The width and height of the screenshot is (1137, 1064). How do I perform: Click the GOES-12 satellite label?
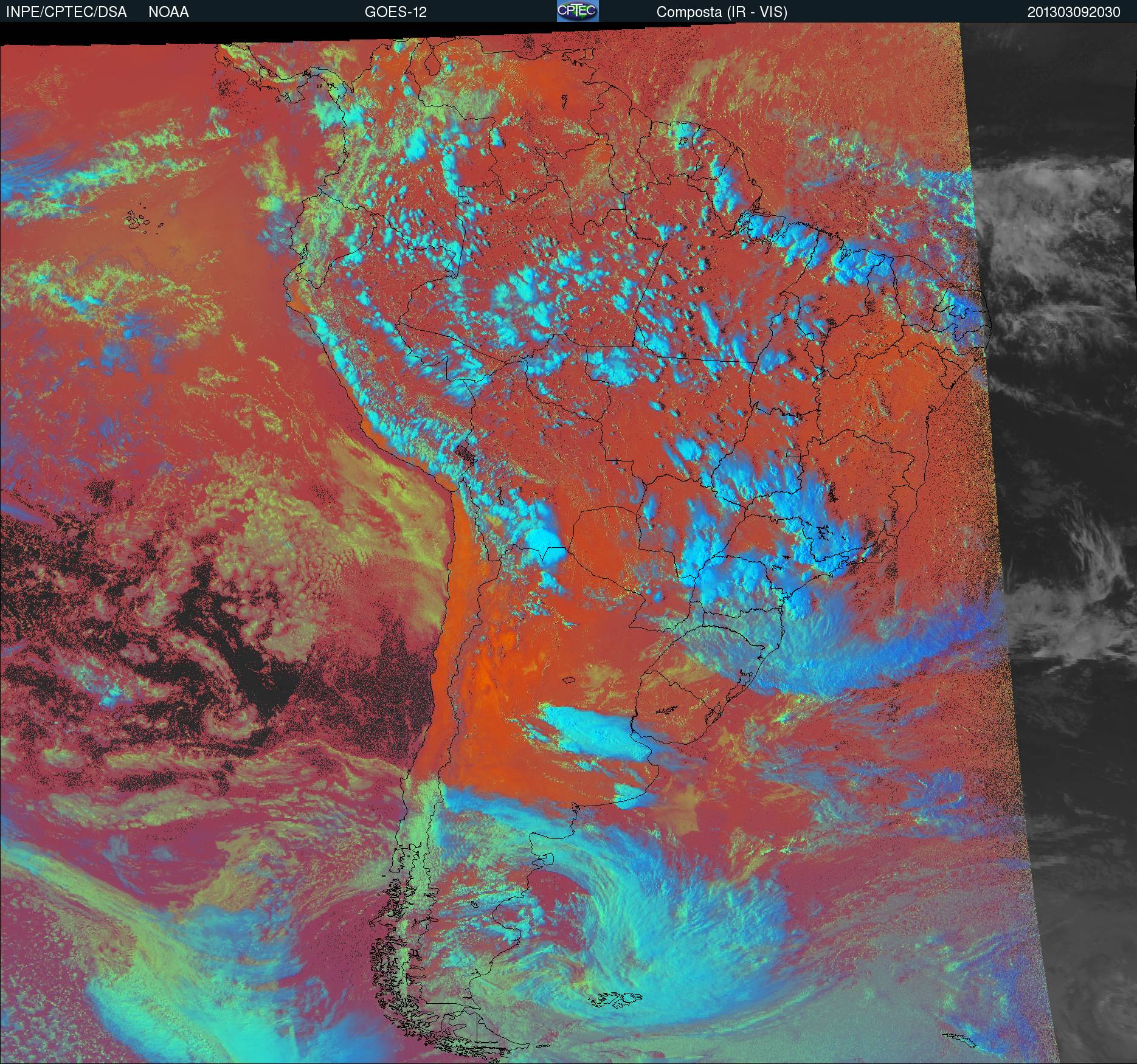click(395, 12)
